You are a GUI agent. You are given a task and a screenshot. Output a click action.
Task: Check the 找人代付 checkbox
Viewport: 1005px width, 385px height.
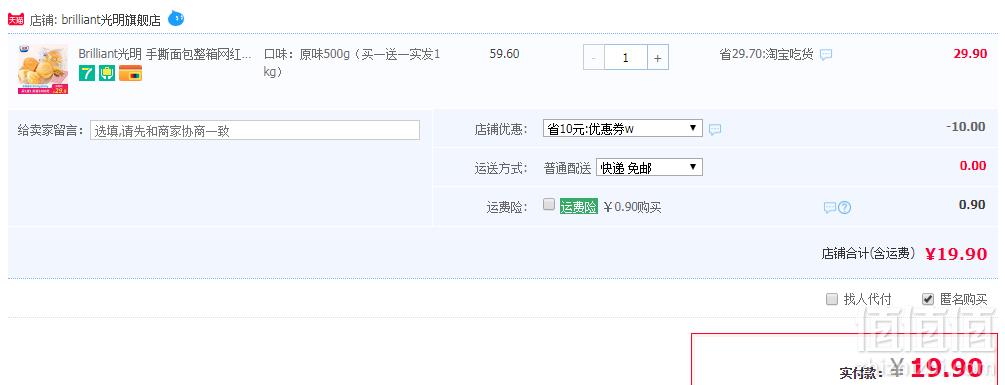click(832, 299)
